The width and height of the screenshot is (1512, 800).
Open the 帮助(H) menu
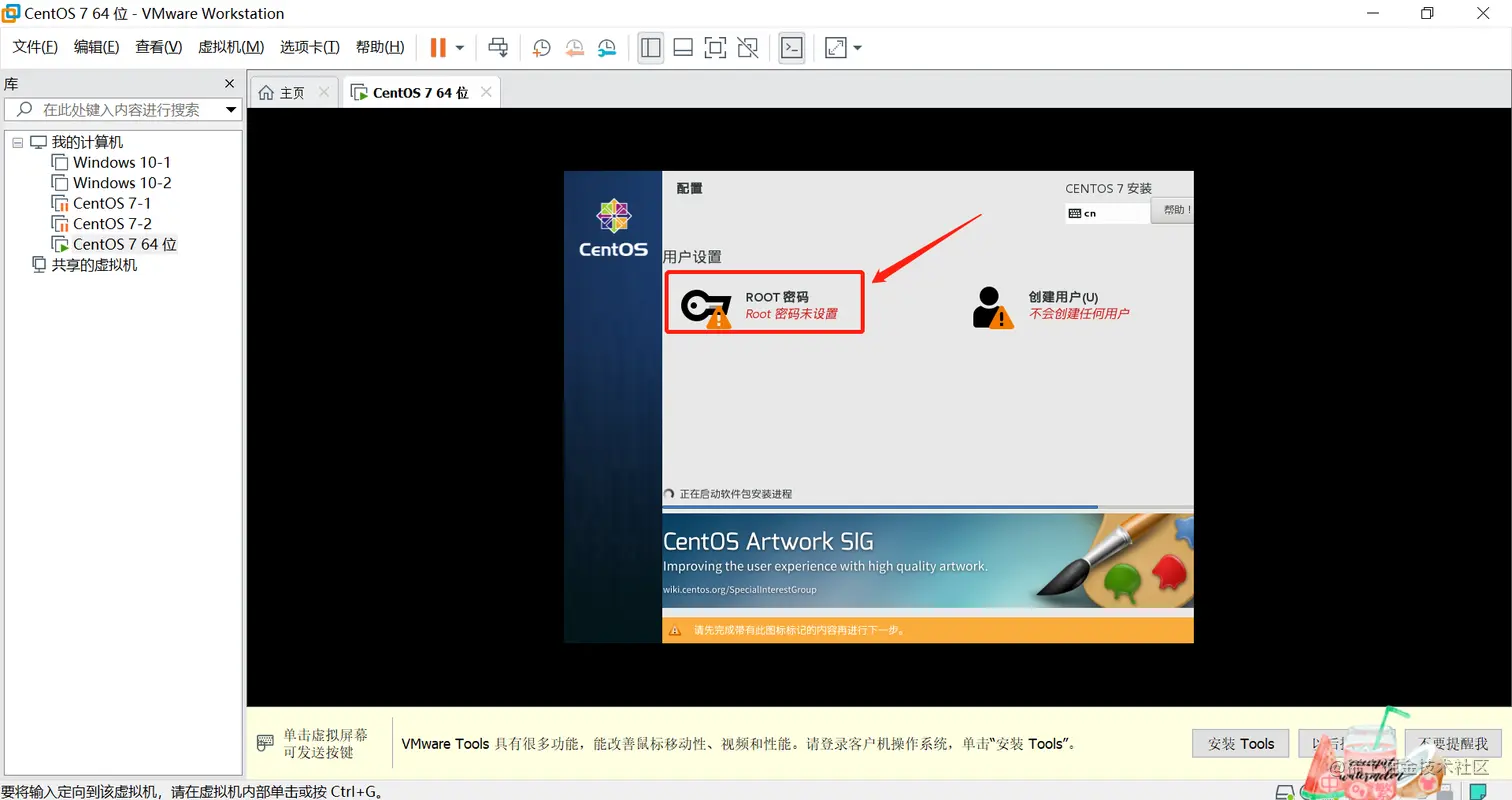380,47
